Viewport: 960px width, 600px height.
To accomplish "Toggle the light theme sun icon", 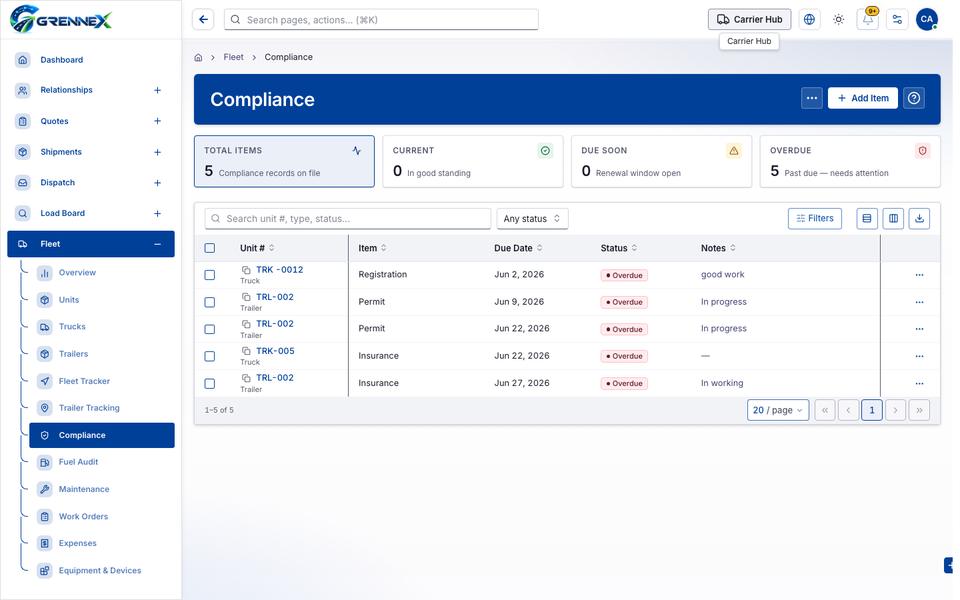I will [x=839, y=20].
